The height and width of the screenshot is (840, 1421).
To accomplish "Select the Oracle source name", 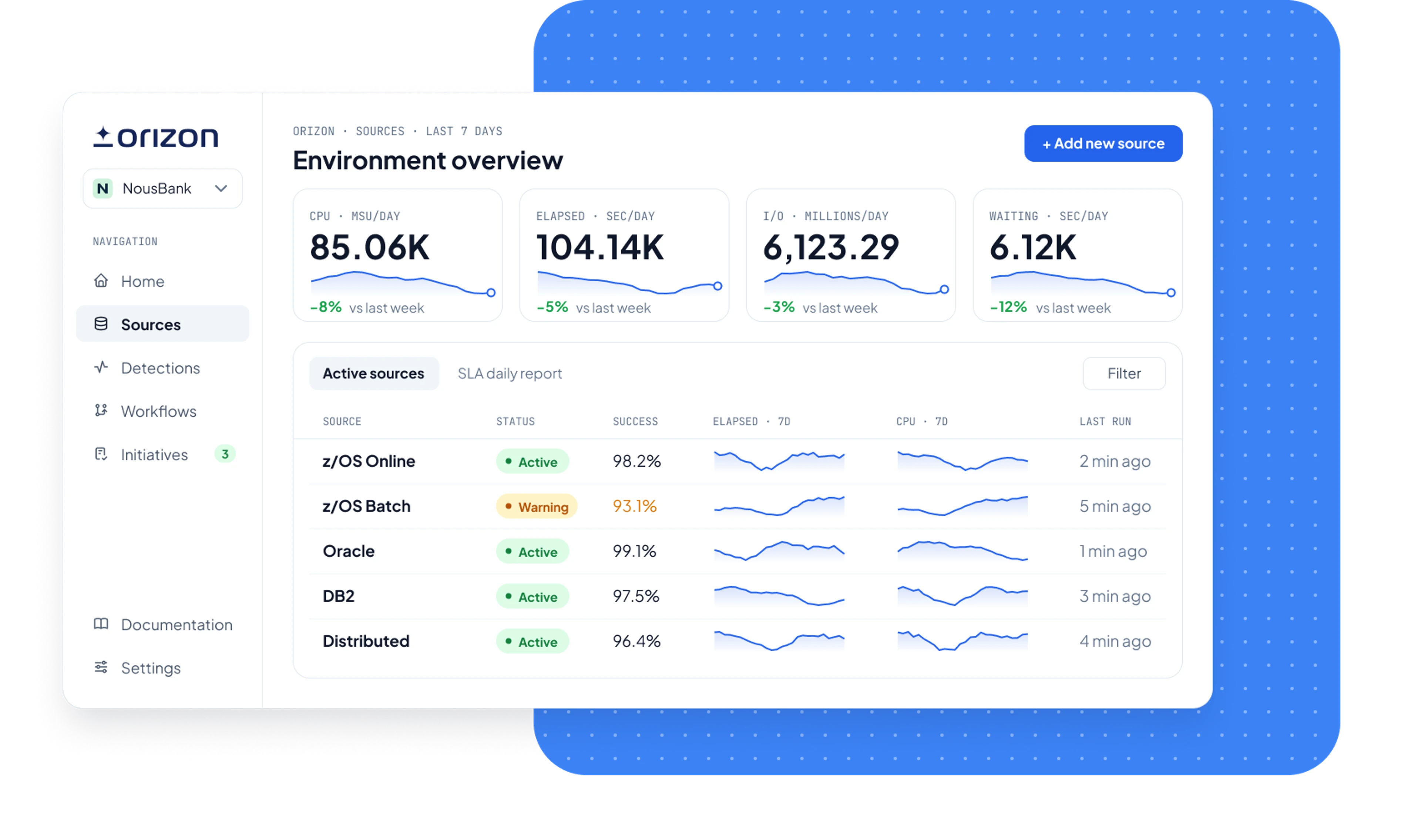I will coord(349,551).
